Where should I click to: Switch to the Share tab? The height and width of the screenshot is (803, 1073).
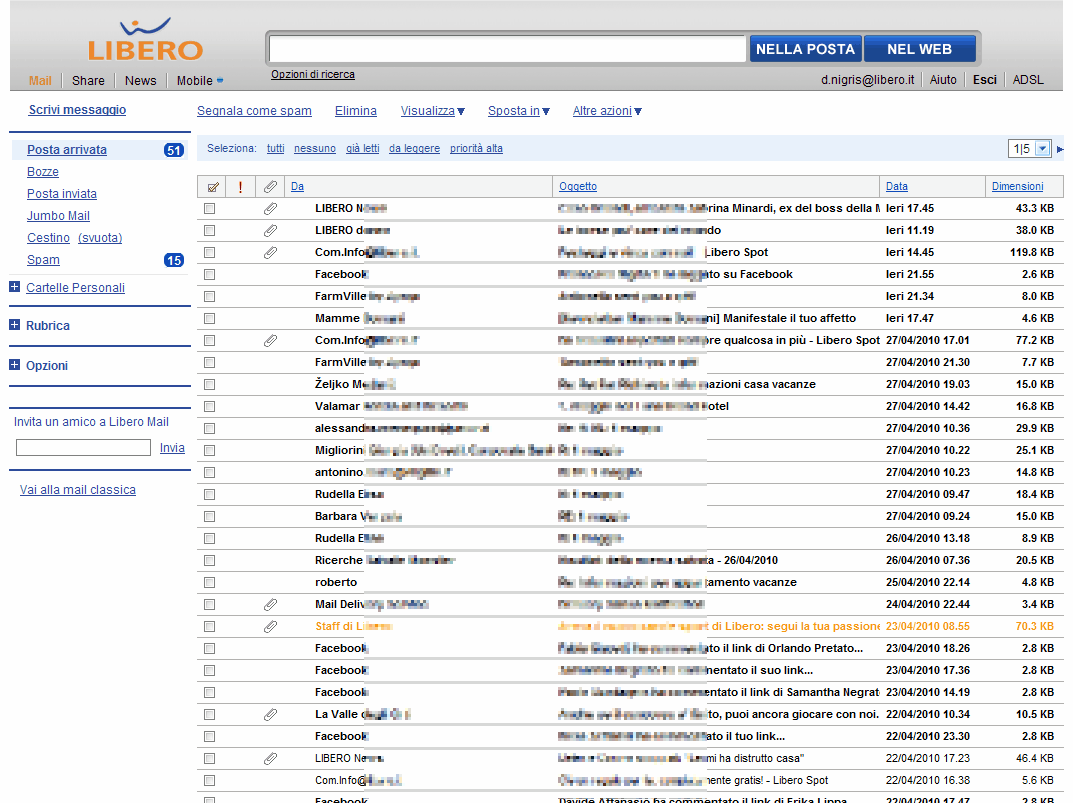(x=88, y=81)
